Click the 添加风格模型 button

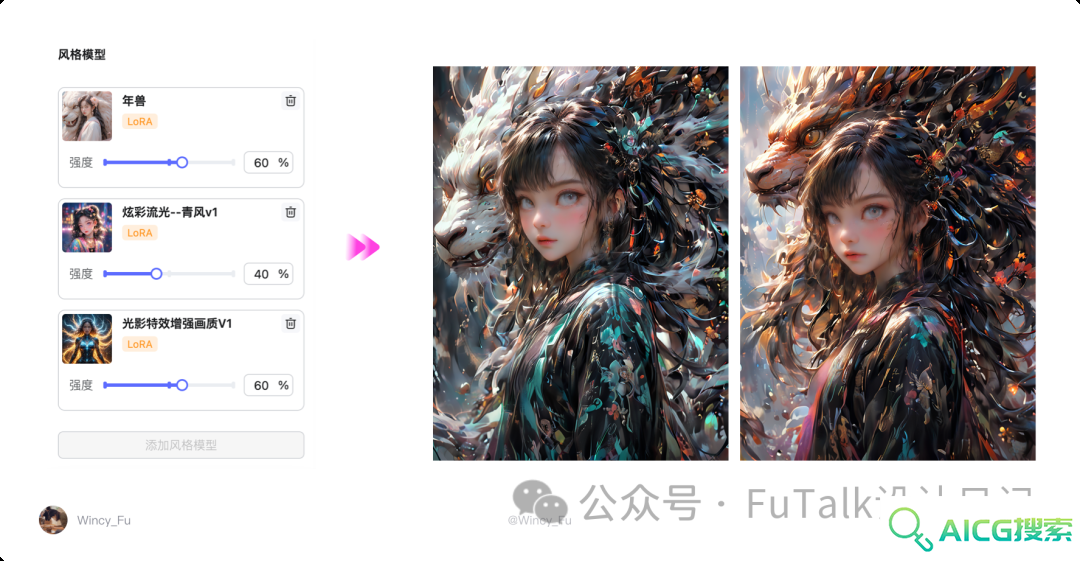[181, 445]
